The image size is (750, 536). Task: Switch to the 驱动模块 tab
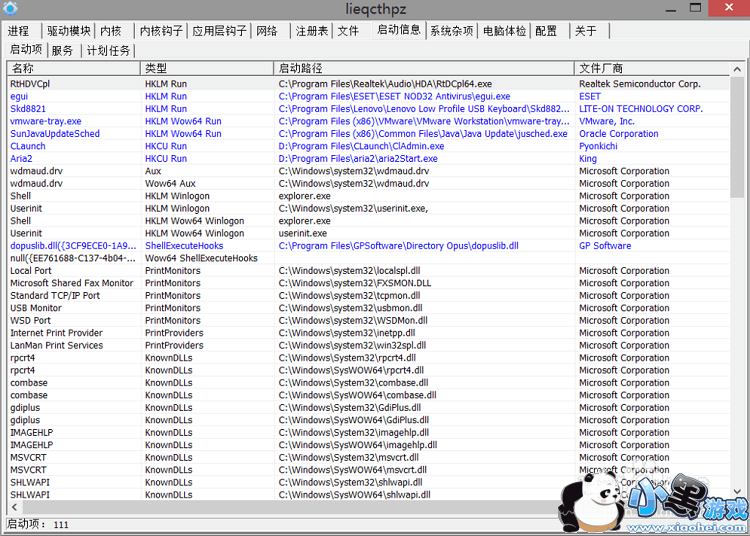pyautogui.click(x=68, y=31)
